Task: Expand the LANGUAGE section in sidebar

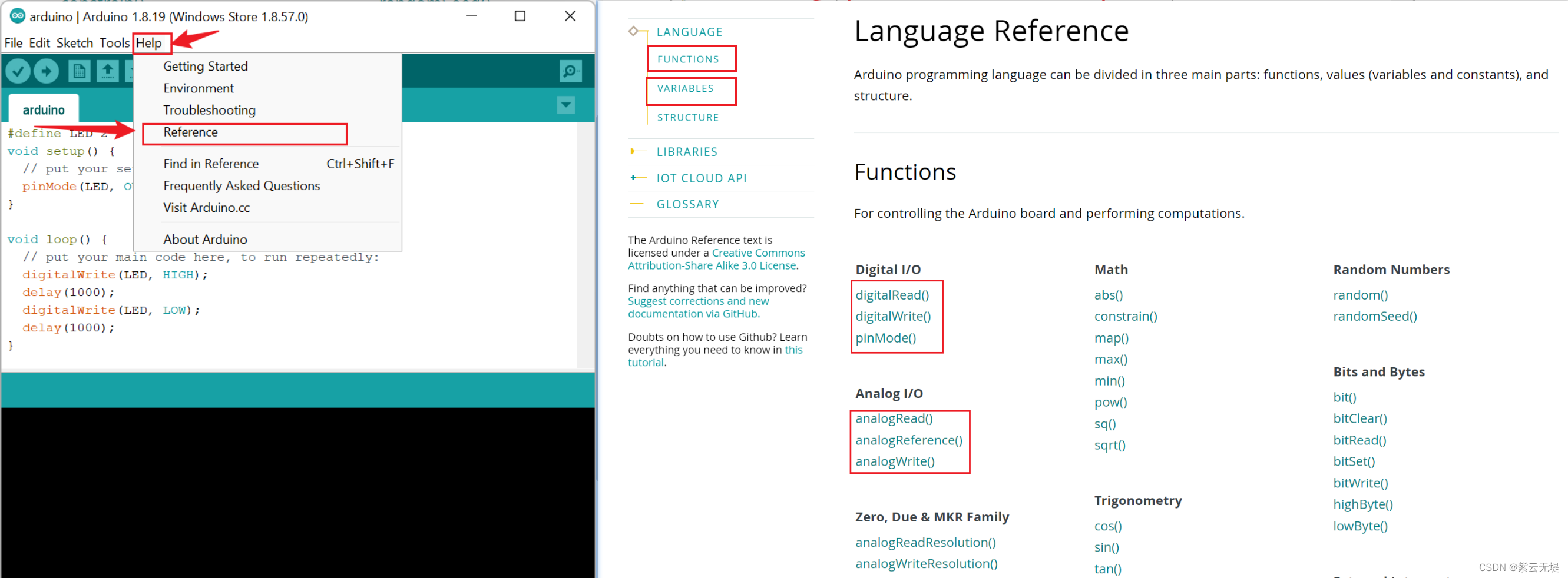Action: [x=689, y=32]
